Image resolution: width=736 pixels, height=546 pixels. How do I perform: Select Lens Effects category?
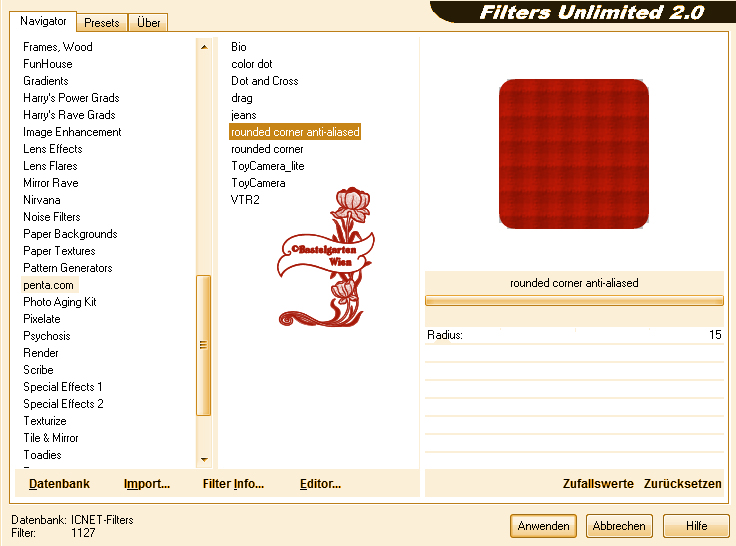[x=53, y=149]
